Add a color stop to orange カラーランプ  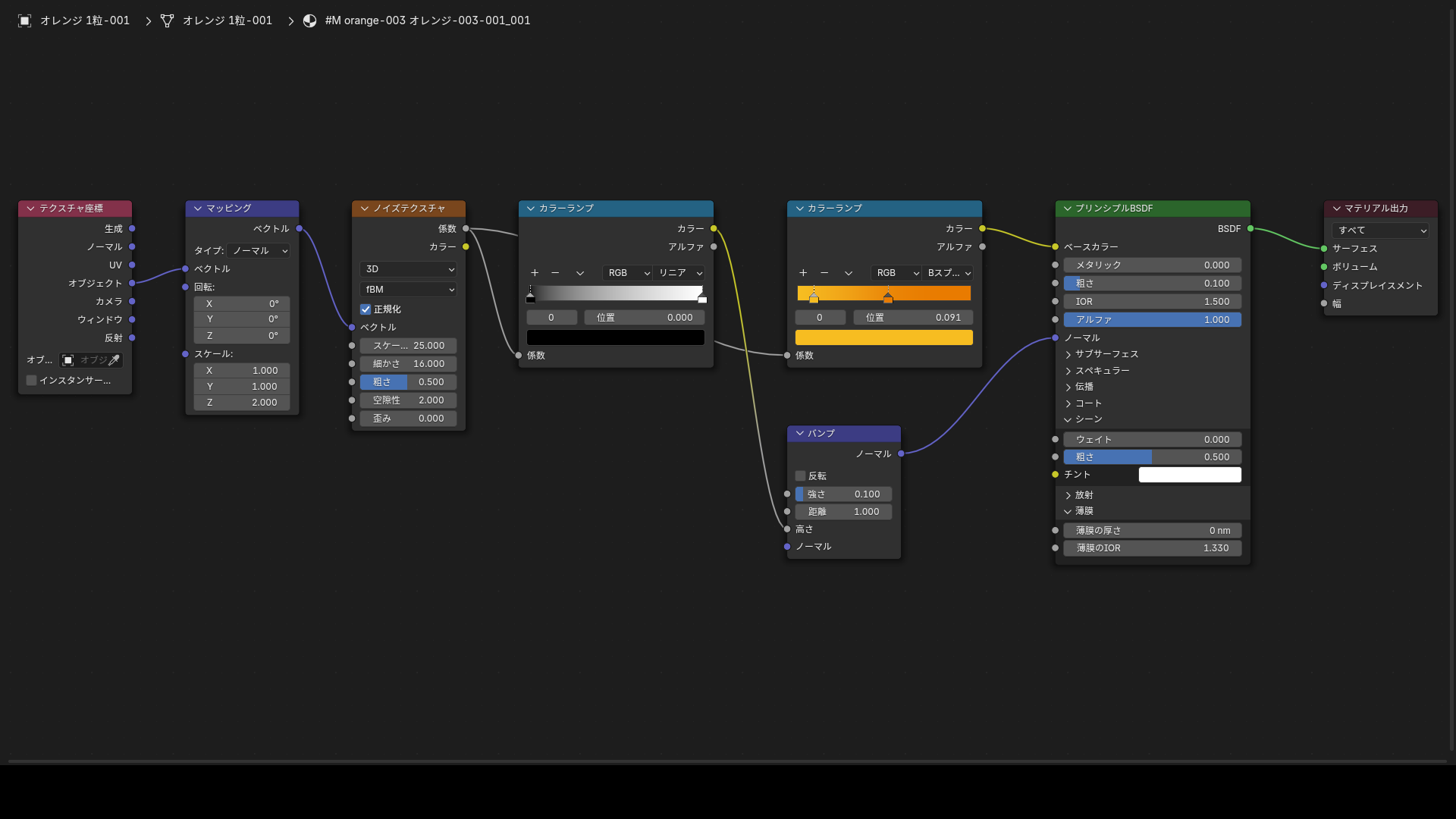pyautogui.click(x=803, y=273)
